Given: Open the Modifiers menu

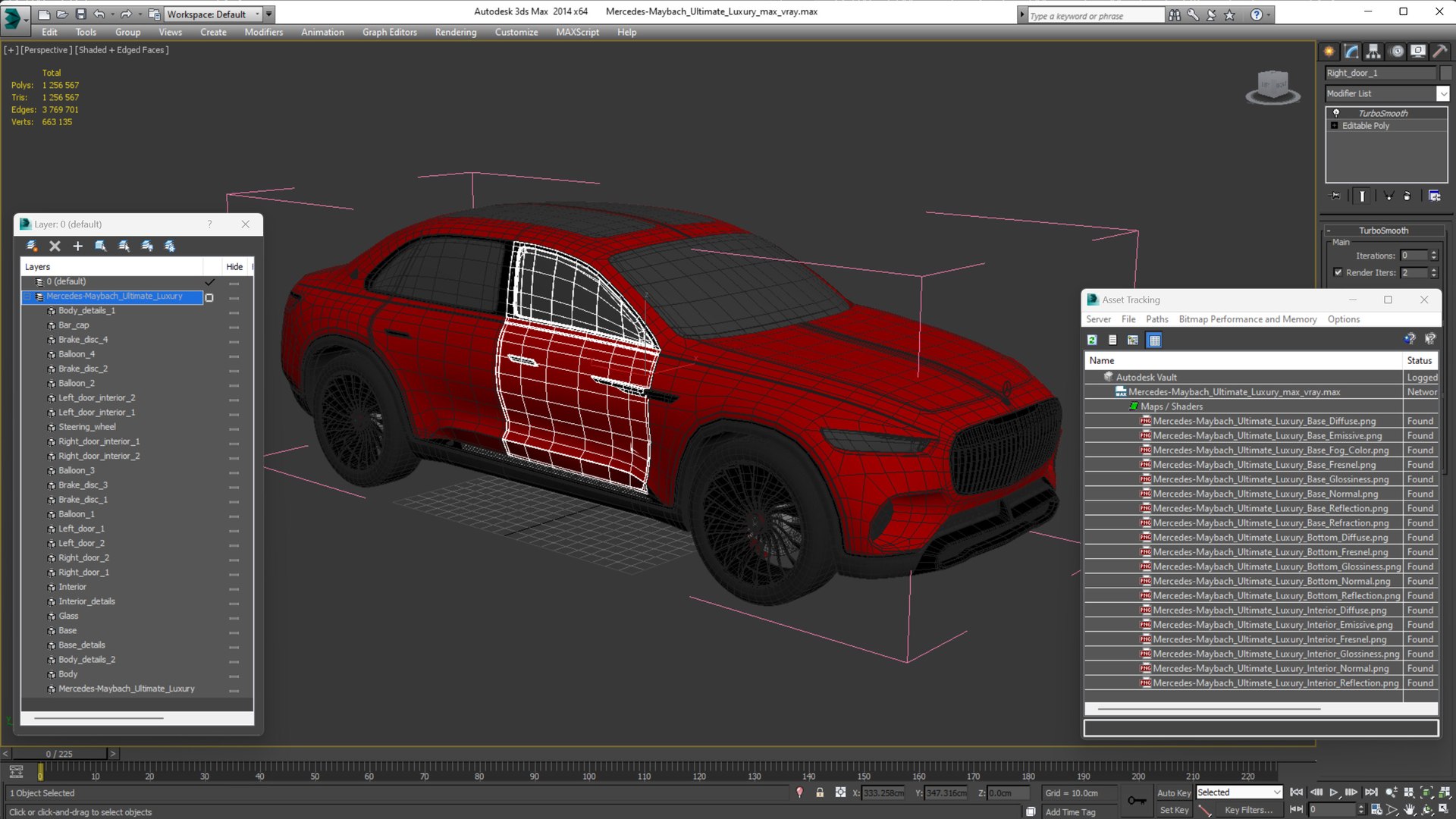Looking at the screenshot, I should (x=263, y=32).
